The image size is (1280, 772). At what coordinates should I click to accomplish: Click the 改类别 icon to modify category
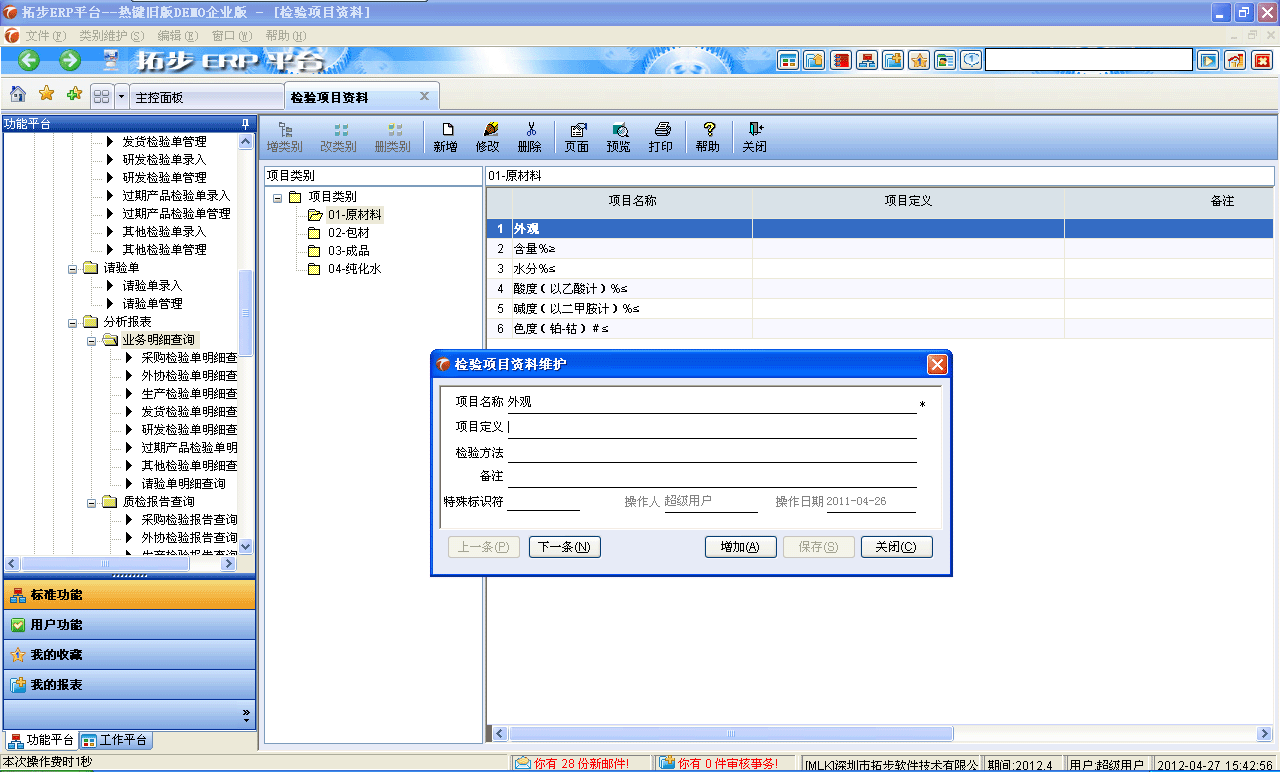(x=337, y=136)
